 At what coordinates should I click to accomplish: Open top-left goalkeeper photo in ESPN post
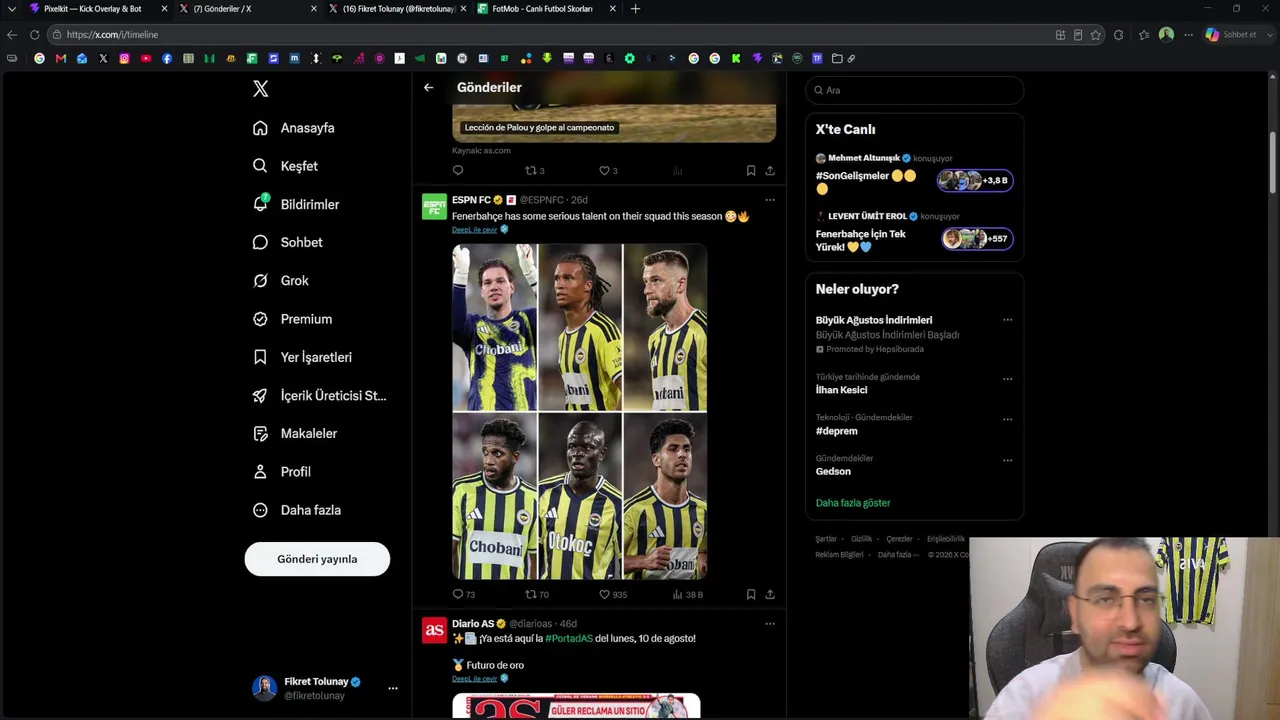pos(494,327)
